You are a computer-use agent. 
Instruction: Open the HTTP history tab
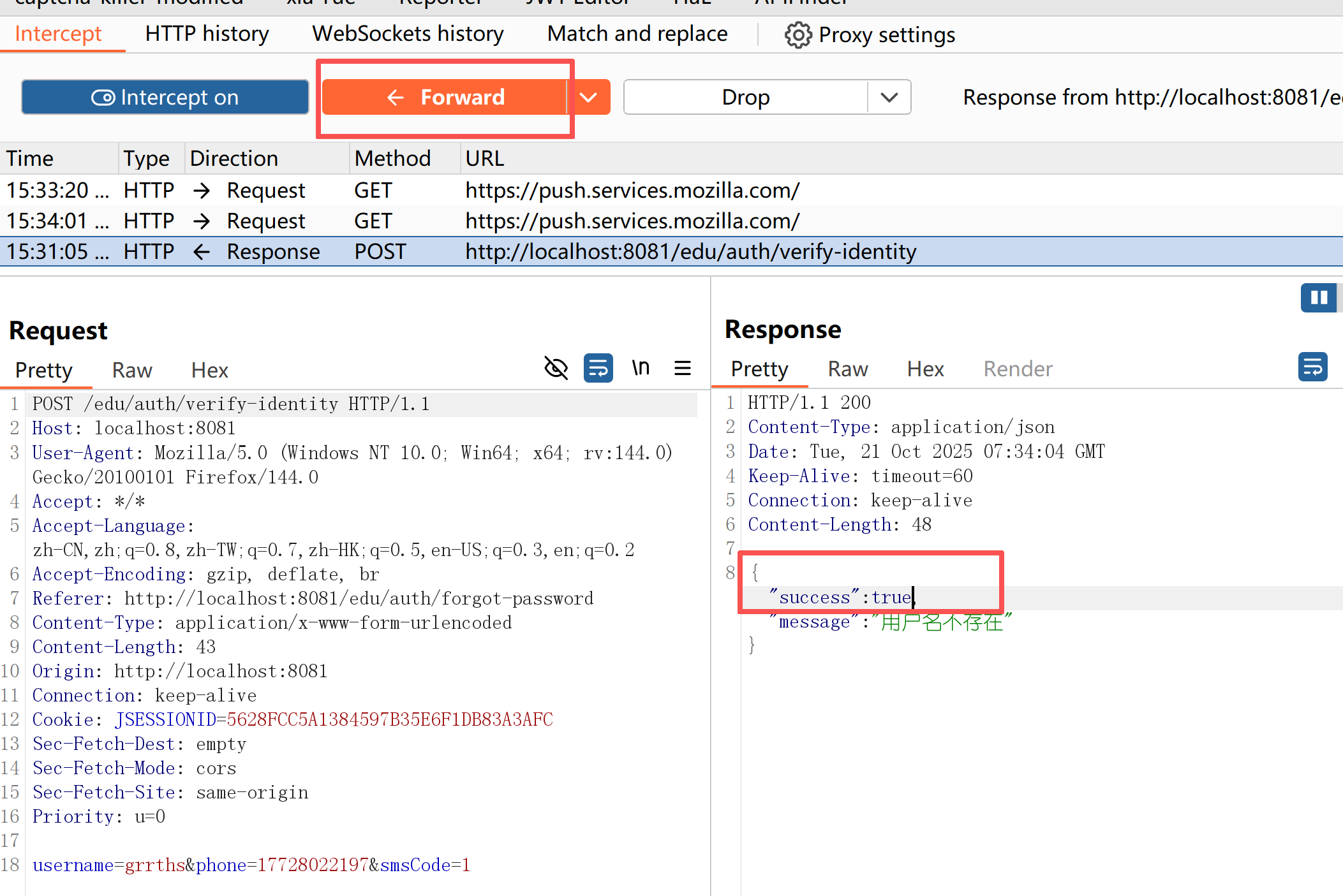click(207, 34)
